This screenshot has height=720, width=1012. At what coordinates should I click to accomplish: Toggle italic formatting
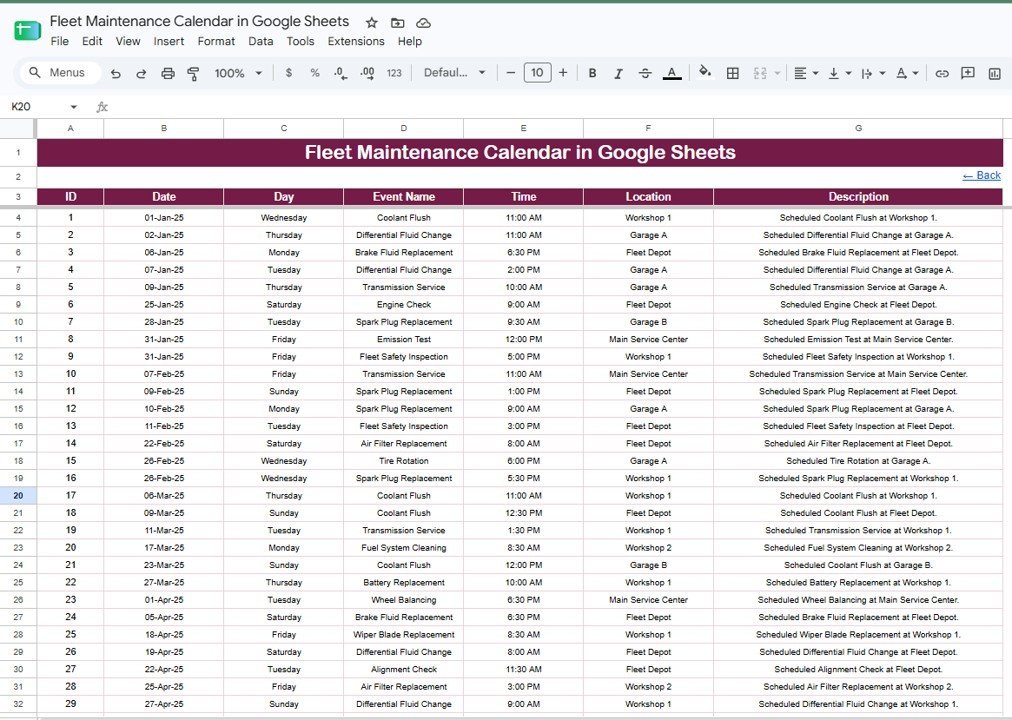point(618,74)
